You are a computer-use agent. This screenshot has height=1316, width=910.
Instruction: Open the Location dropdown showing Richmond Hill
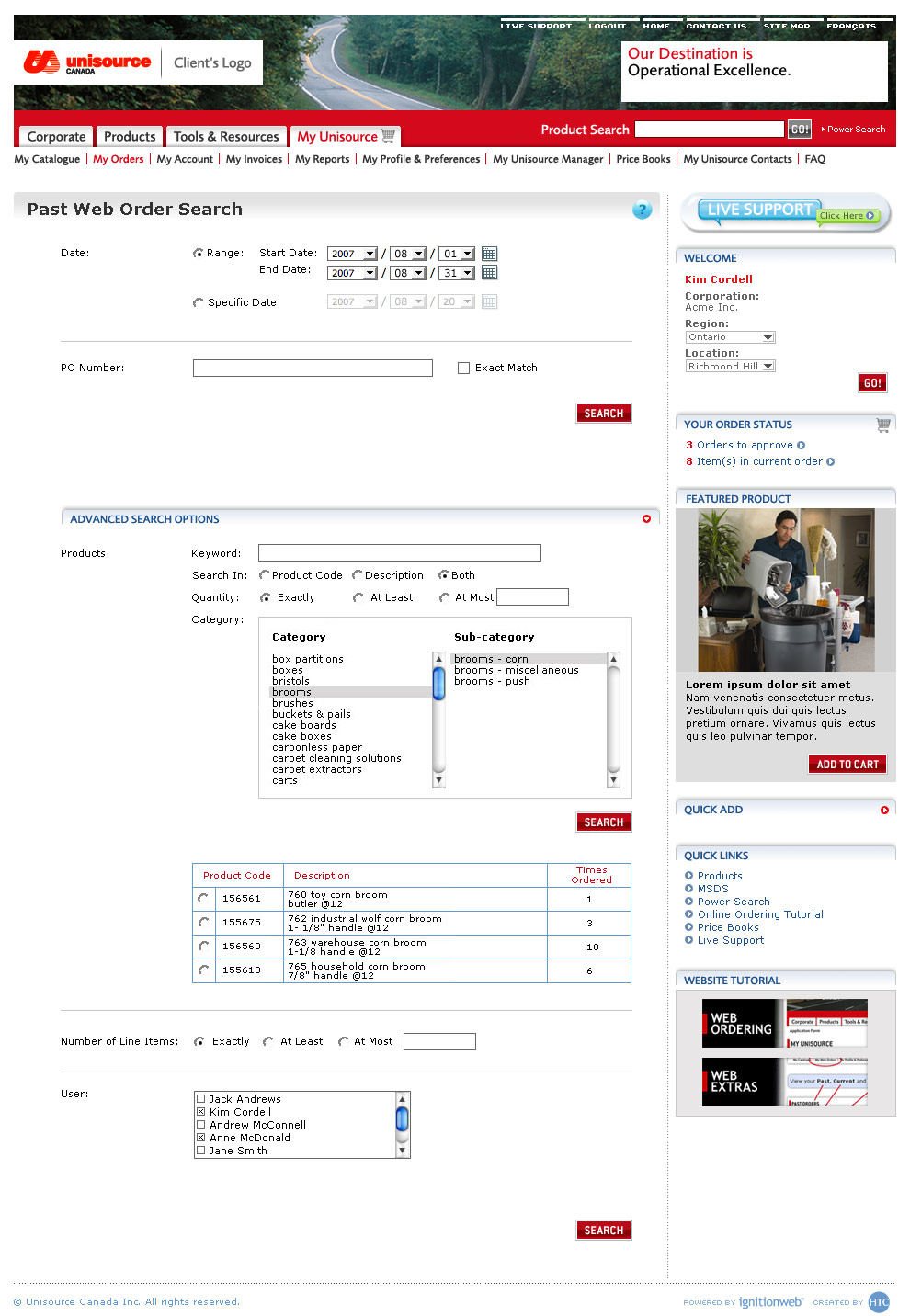[x=730, y=366]
